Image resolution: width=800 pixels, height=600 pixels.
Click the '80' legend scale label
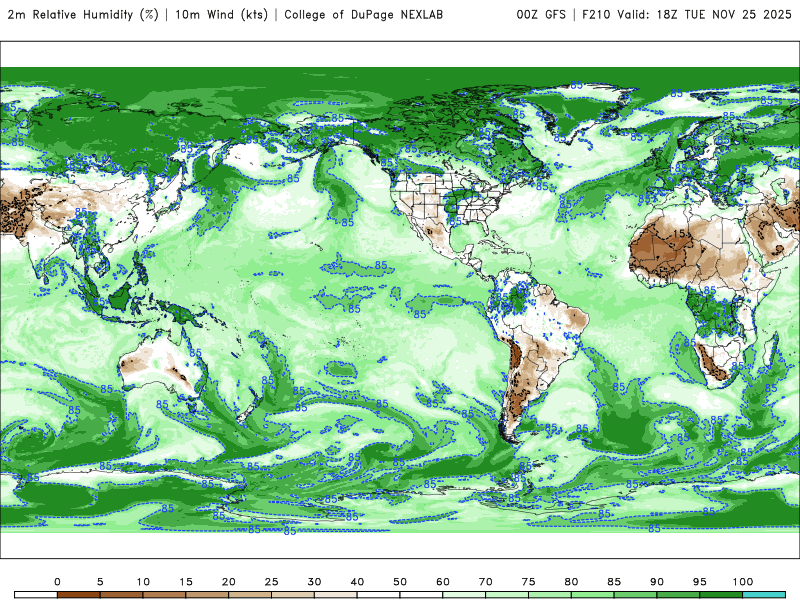[x=571, y=582]
